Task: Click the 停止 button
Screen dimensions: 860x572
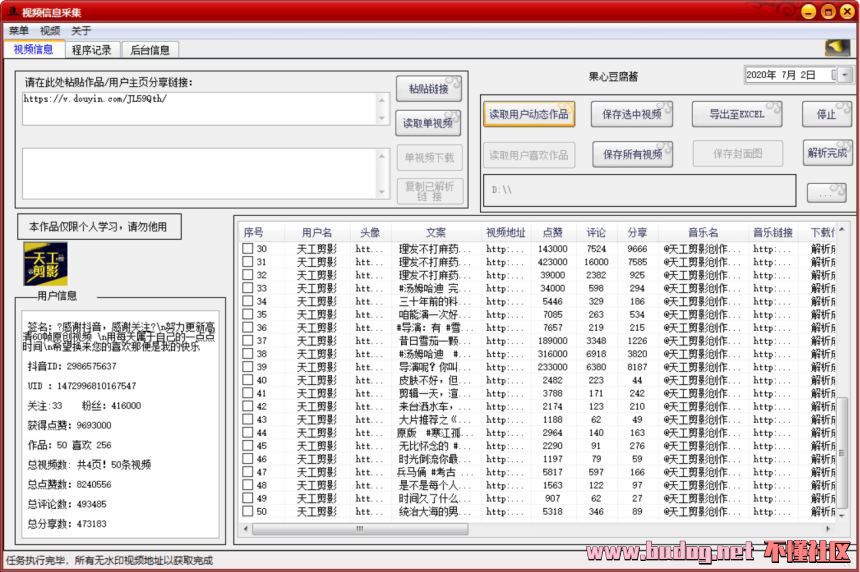Action: point(827,114)
